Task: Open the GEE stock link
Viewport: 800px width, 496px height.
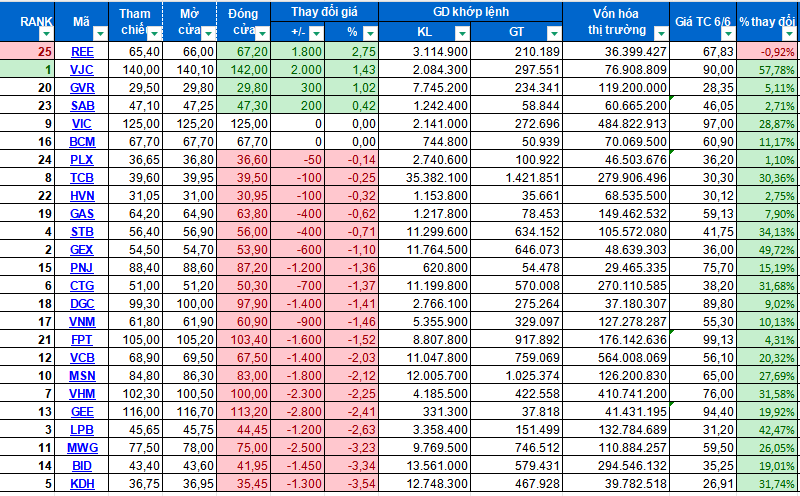Action: coord(82,412)
